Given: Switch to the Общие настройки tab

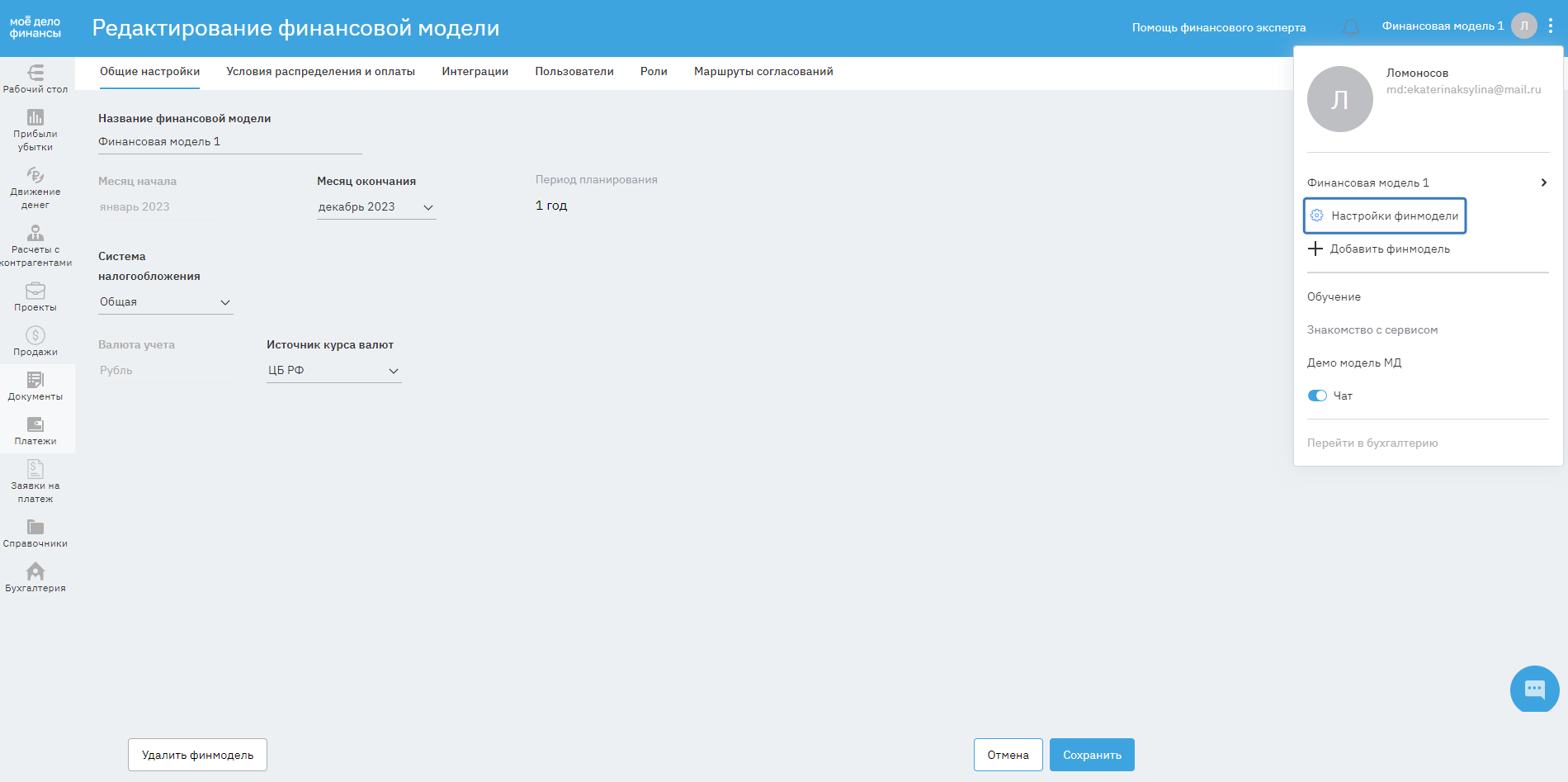Looking at the screenshot, I should coord(150,72).
